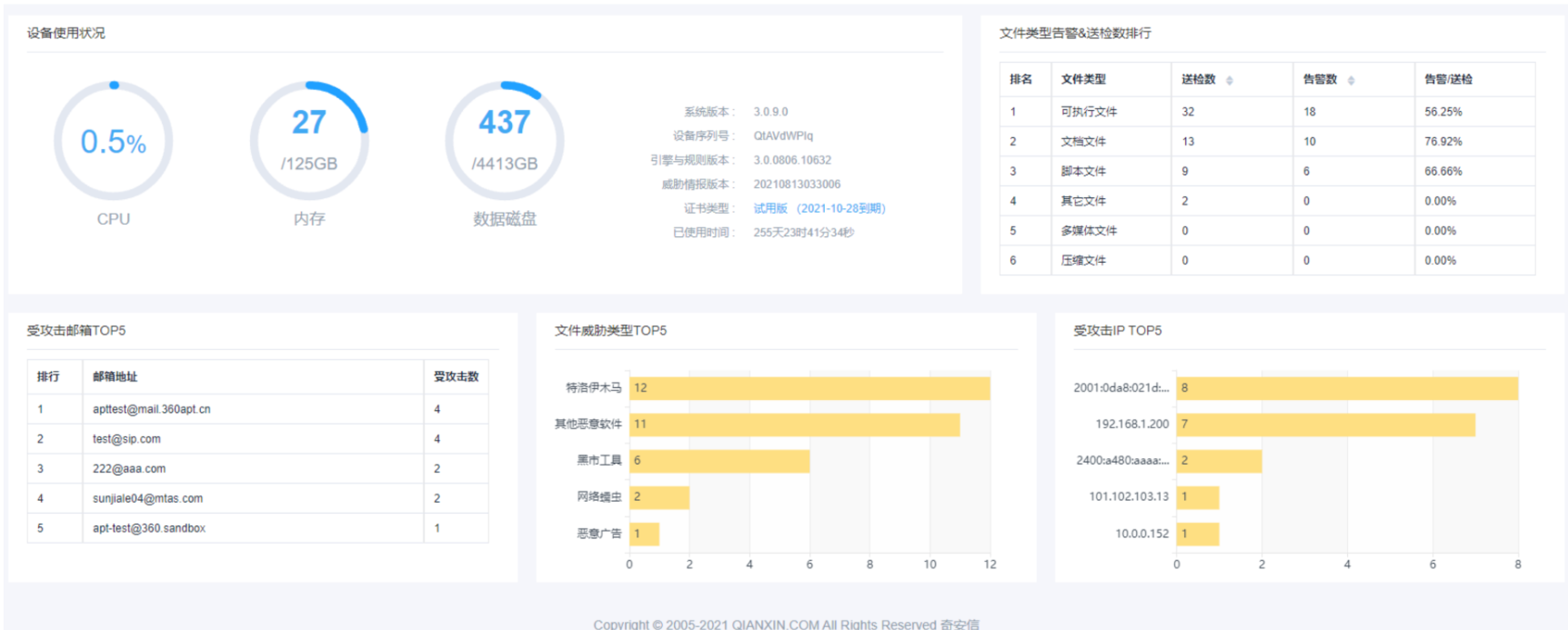Select the 内存 27/125GB circular gauge
This screenshot has width=1568, height=630.
click(309, 141)
